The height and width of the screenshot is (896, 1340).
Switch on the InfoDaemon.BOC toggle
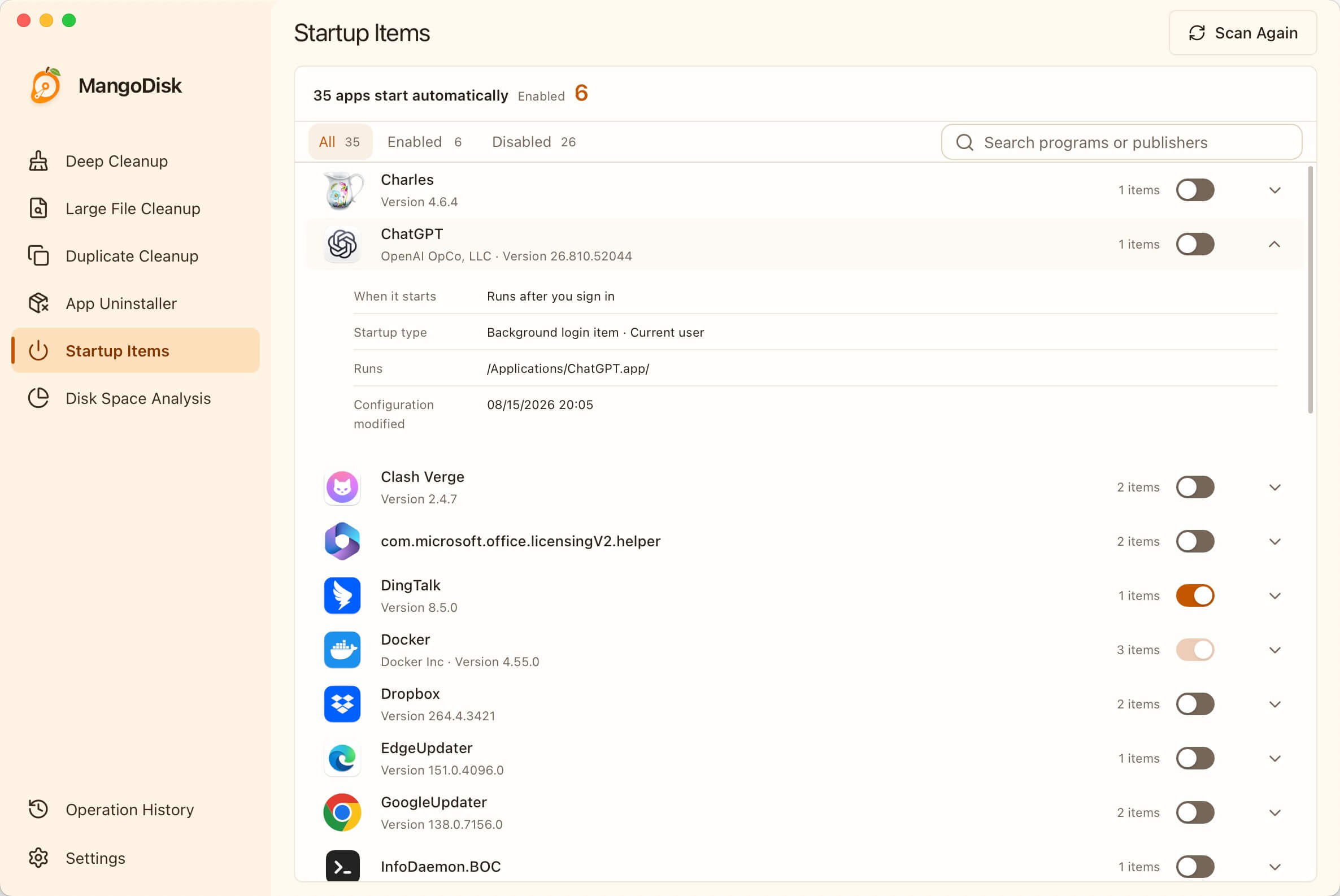(x=1195, y=867)
